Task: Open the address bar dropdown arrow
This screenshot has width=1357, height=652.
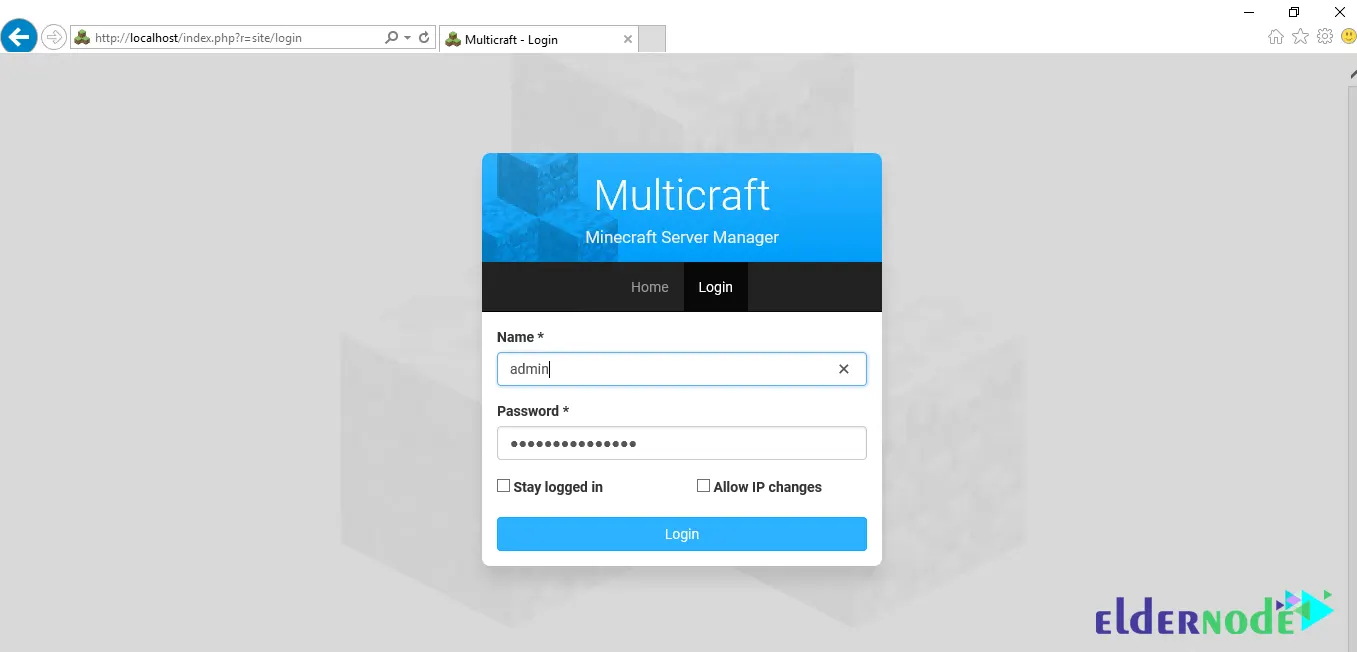Action: 408,38
